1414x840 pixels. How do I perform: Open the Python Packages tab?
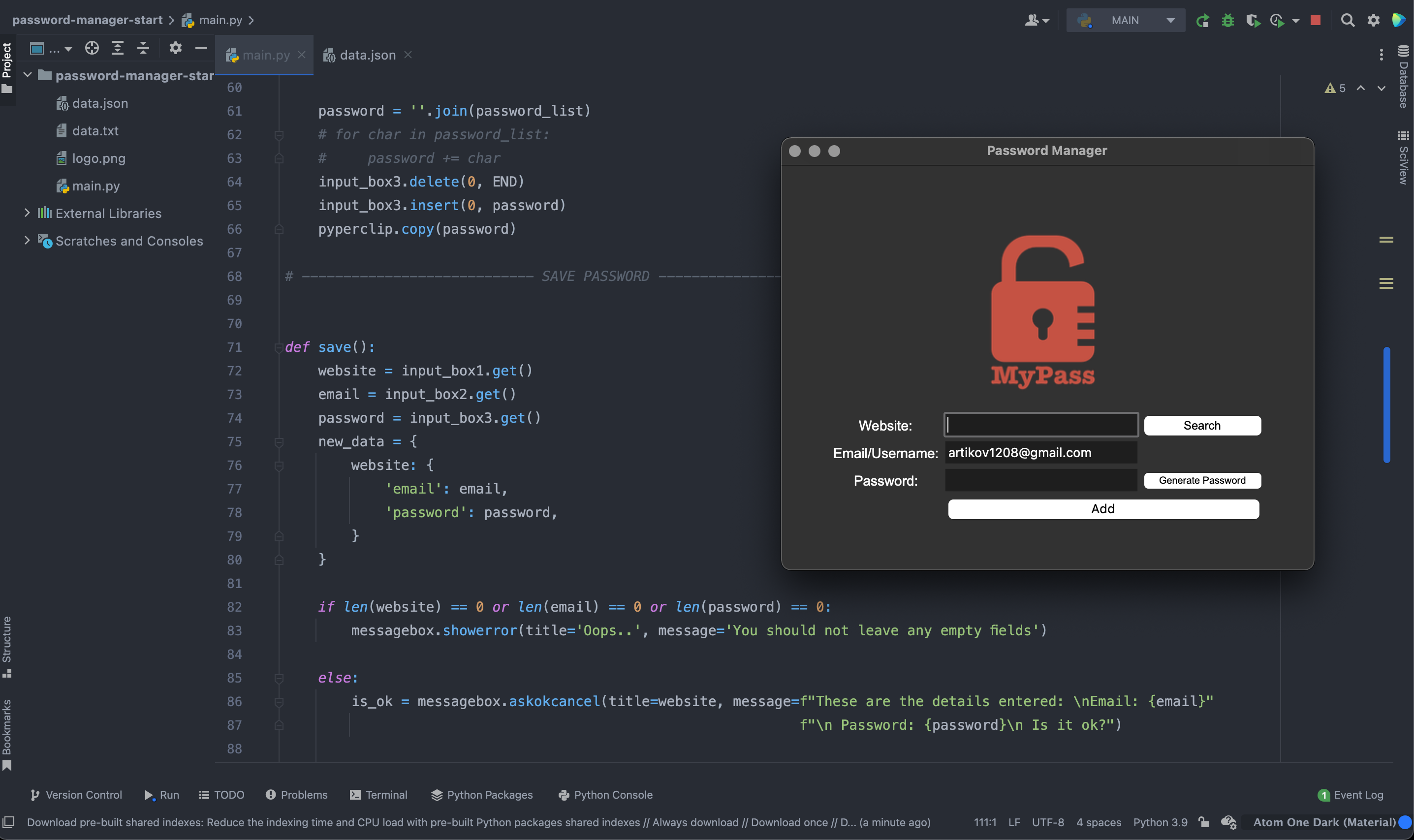[x=482, y=795]
